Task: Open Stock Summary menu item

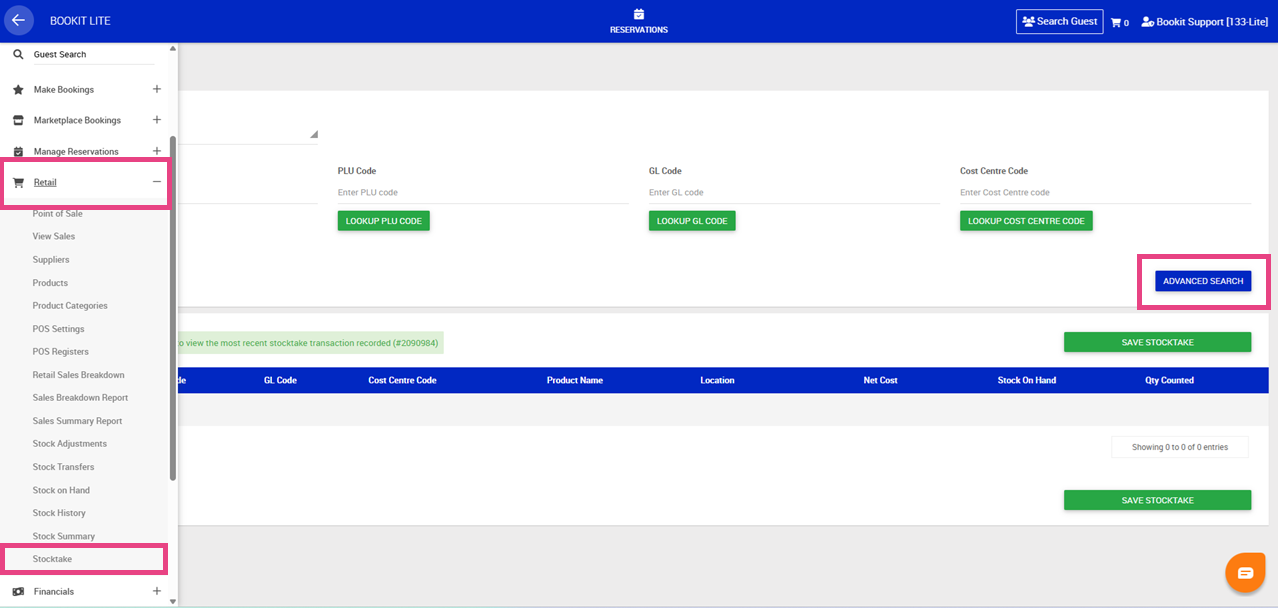Action: [x=64, y=536]
